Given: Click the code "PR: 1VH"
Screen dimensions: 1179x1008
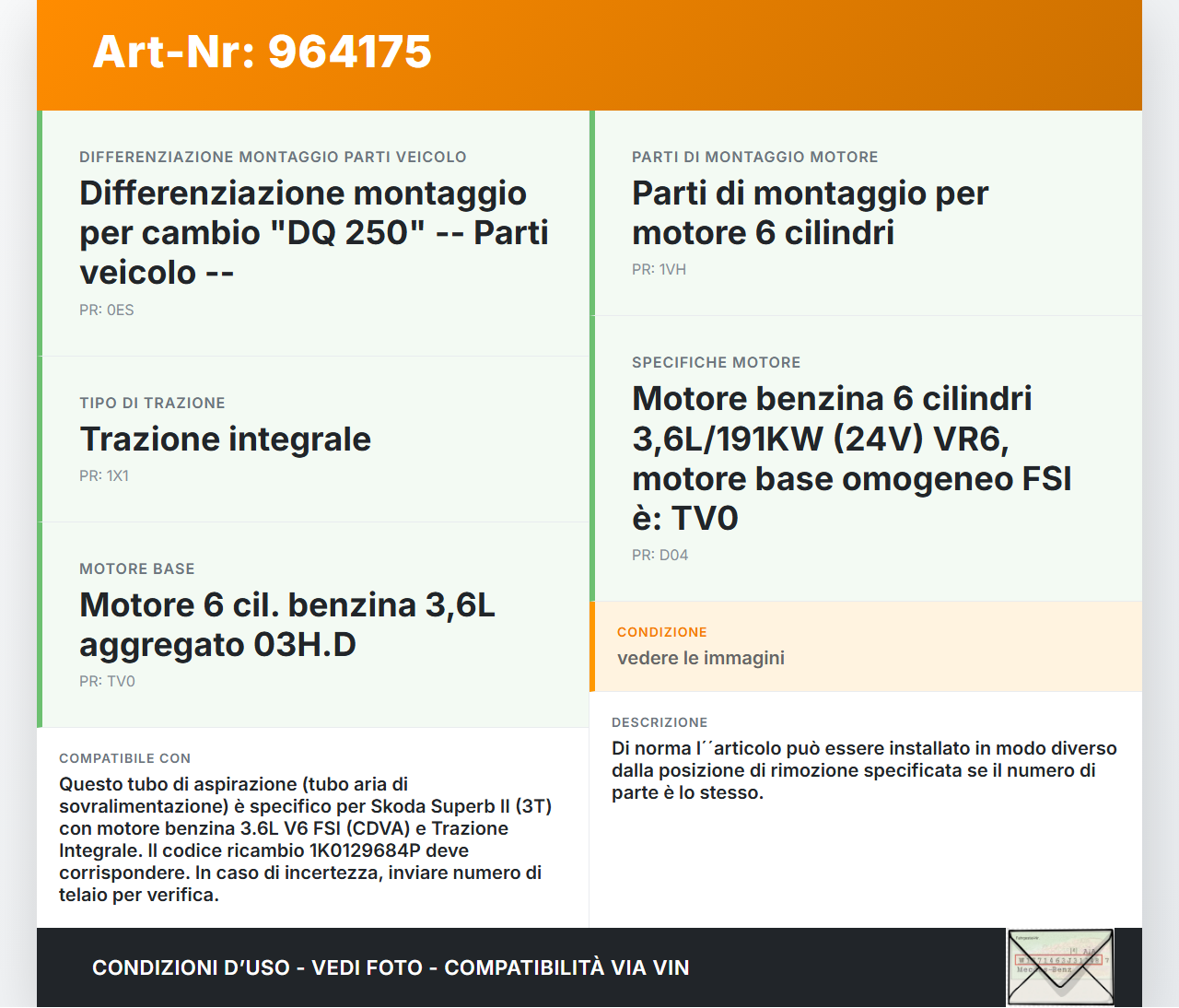Looking at the screenshot, I should [x=659, y=269].
